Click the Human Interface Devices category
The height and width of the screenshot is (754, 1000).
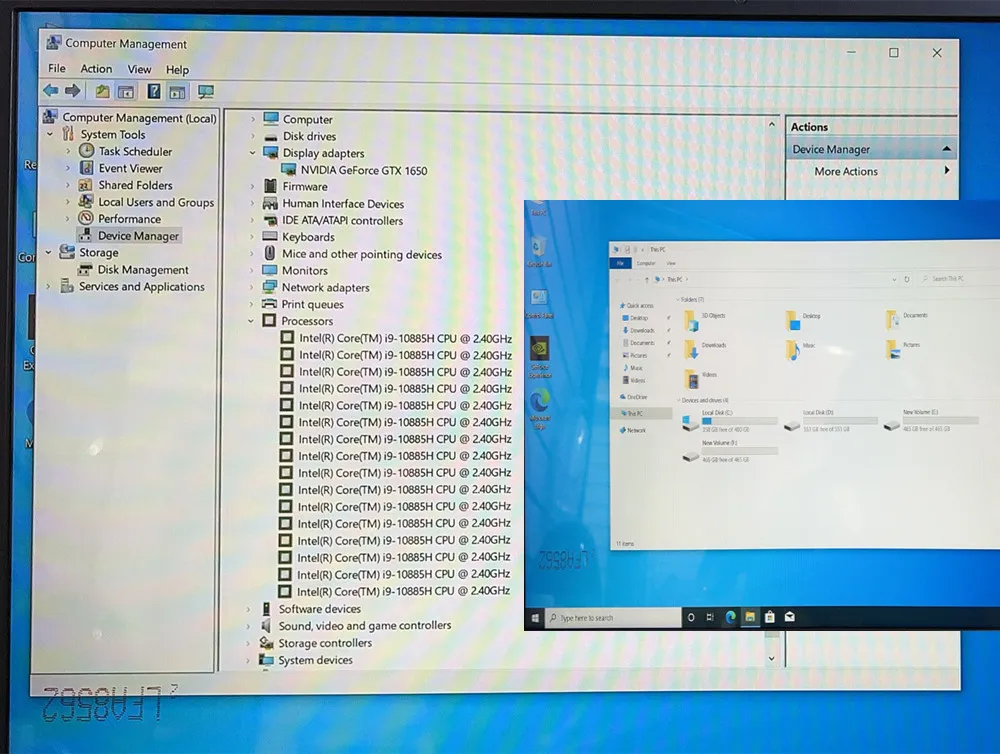[343, 203]
